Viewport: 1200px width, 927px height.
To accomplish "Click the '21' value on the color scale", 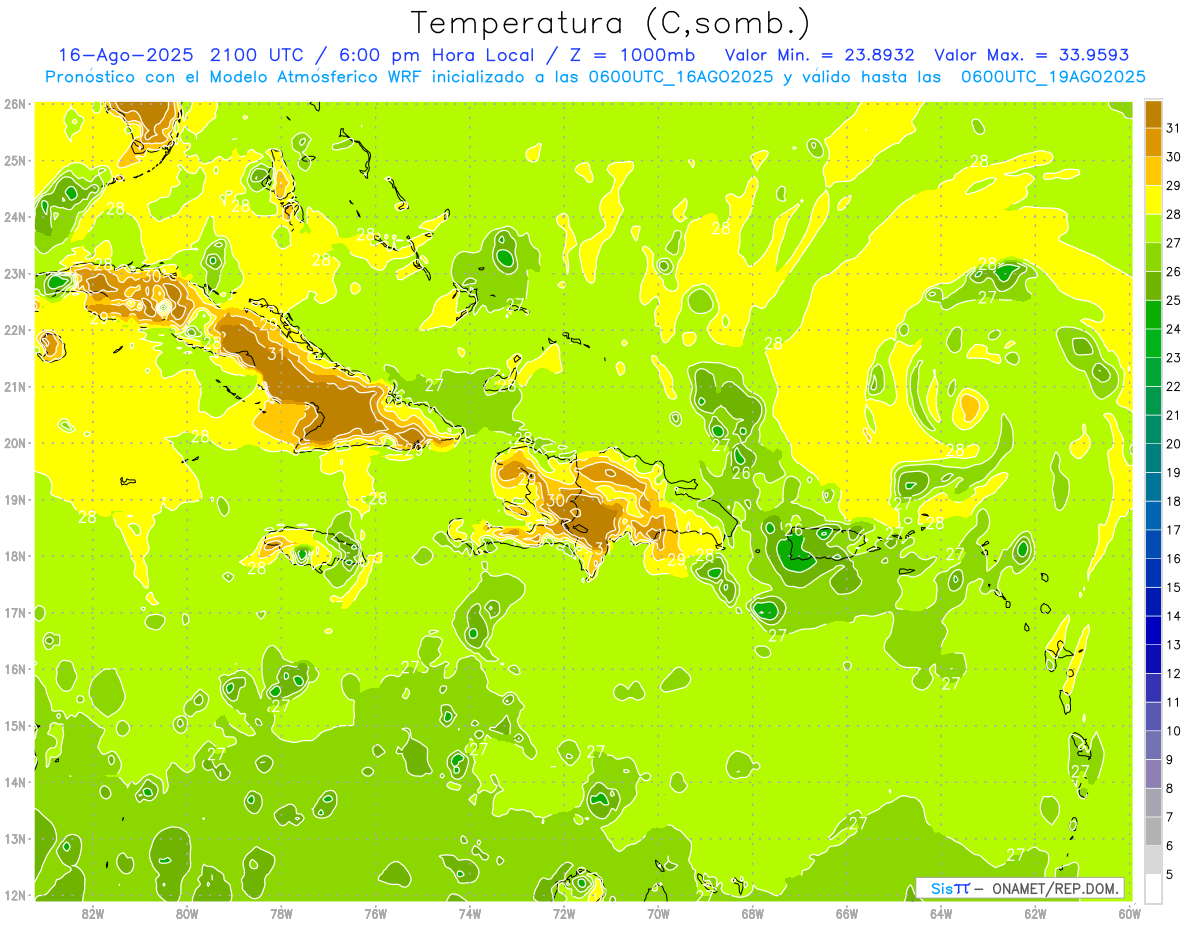I will (x=1174, y=415).
